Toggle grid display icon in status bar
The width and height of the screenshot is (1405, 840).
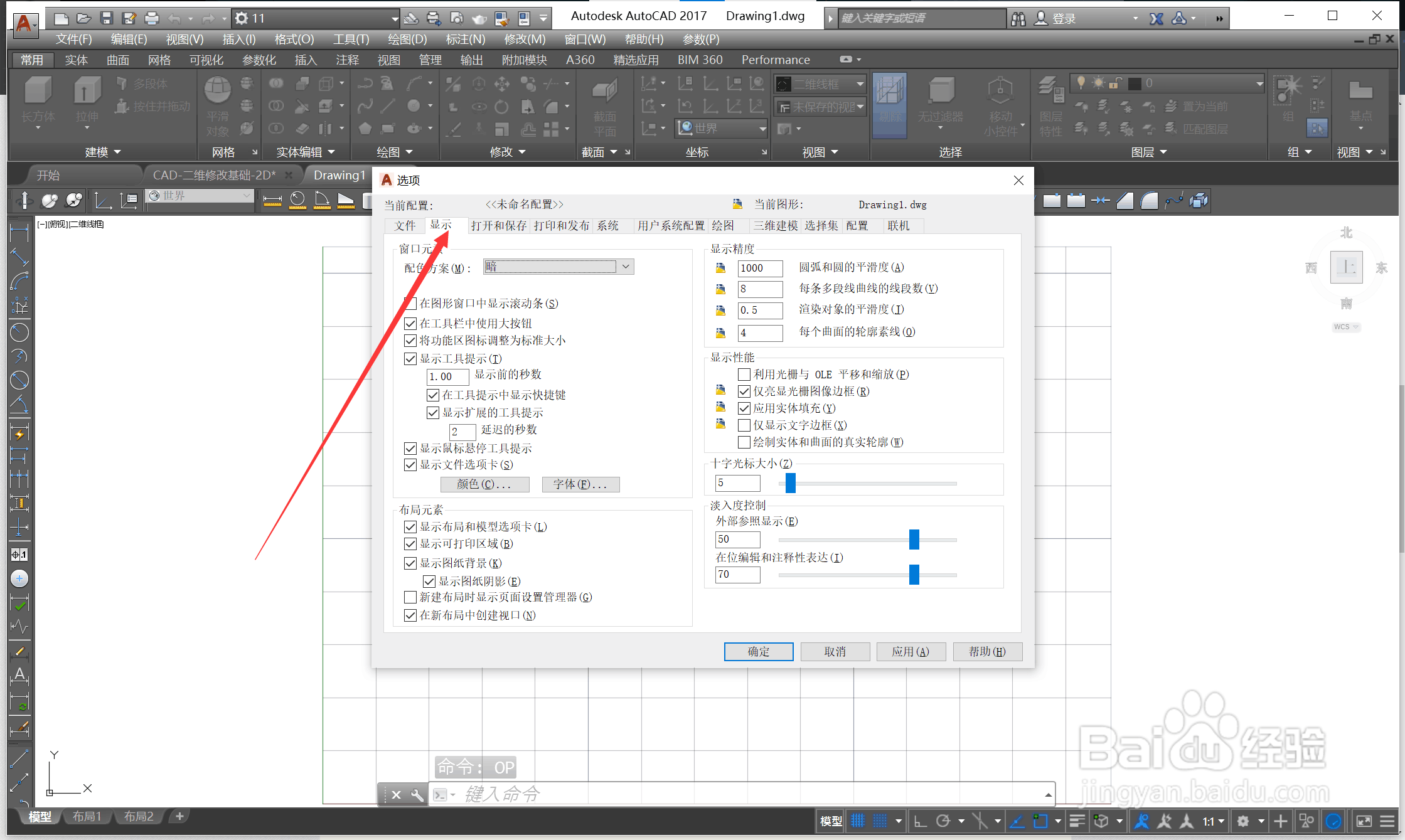pos(858,821)
